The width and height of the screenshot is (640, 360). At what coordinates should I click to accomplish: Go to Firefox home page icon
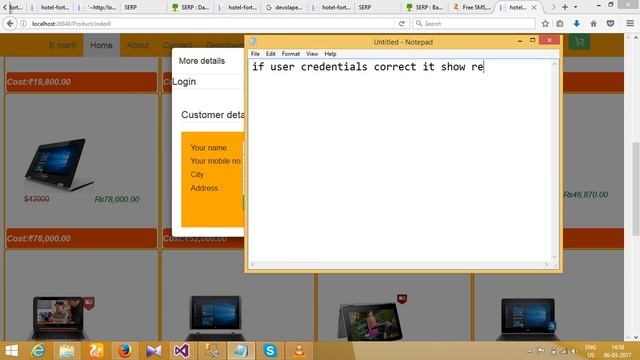pos(593,24)
